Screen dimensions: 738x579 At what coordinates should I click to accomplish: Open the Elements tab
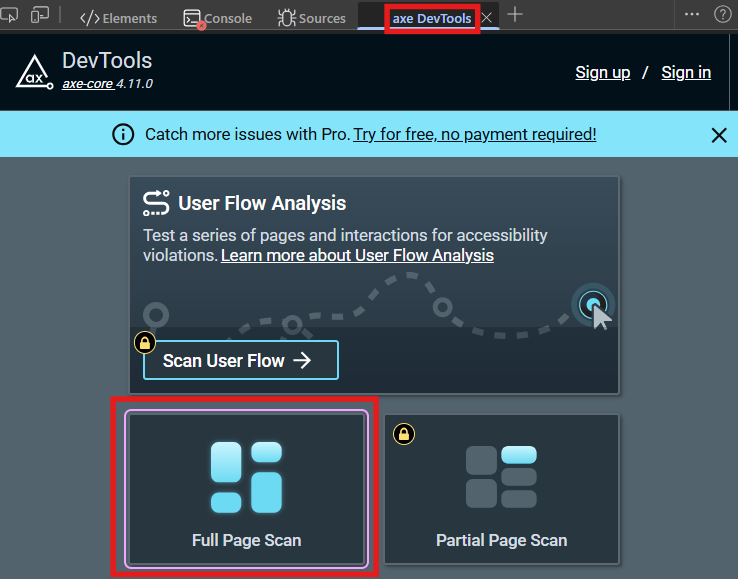click(119, 18)
